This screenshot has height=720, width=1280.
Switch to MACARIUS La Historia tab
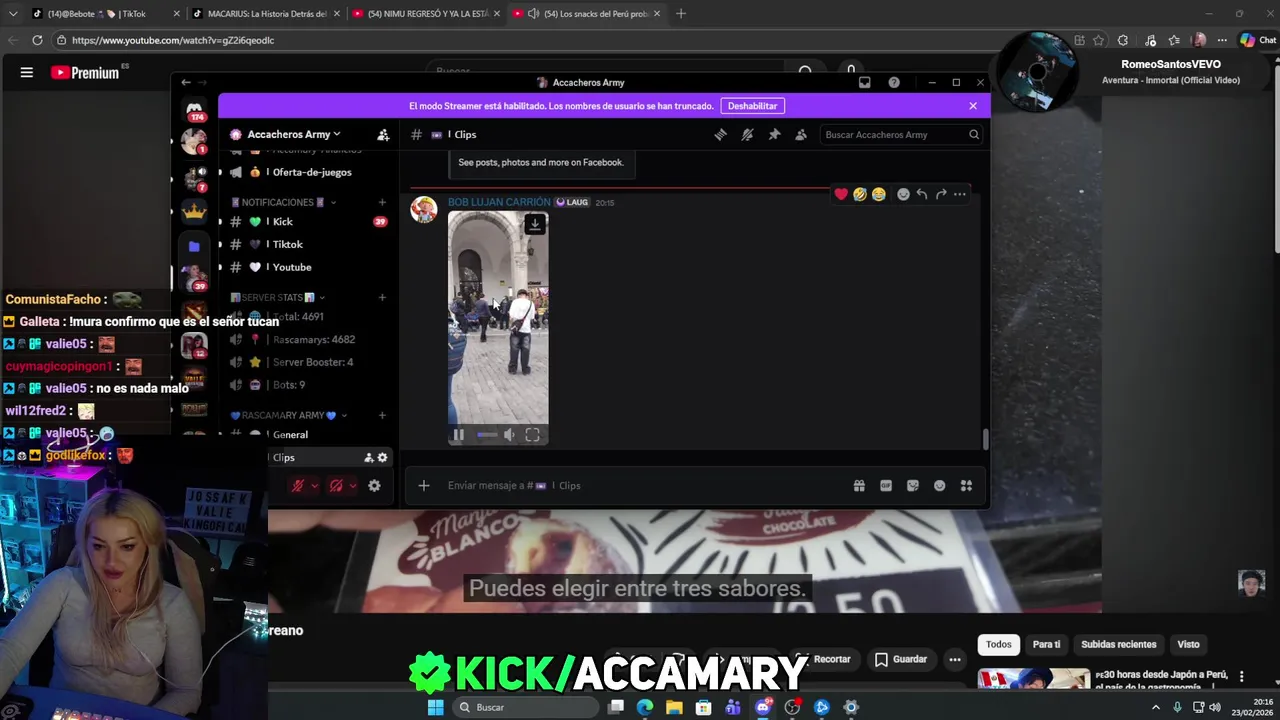pos(266,14)
